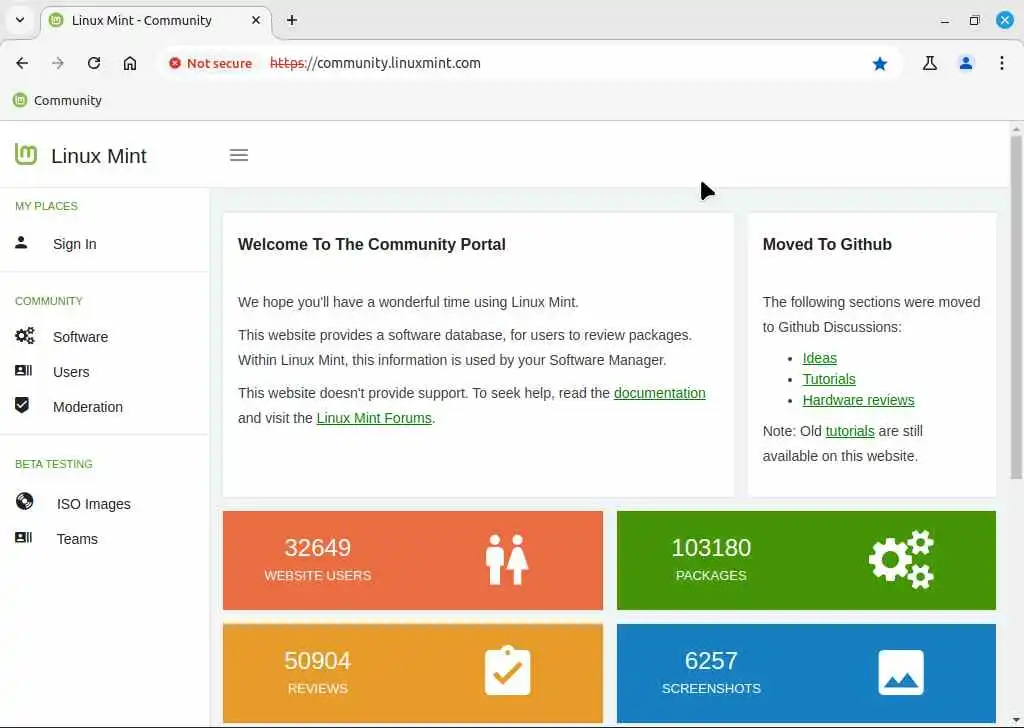1024x728 pixels.
Task: Click the address bar URL
Action: 376,63
